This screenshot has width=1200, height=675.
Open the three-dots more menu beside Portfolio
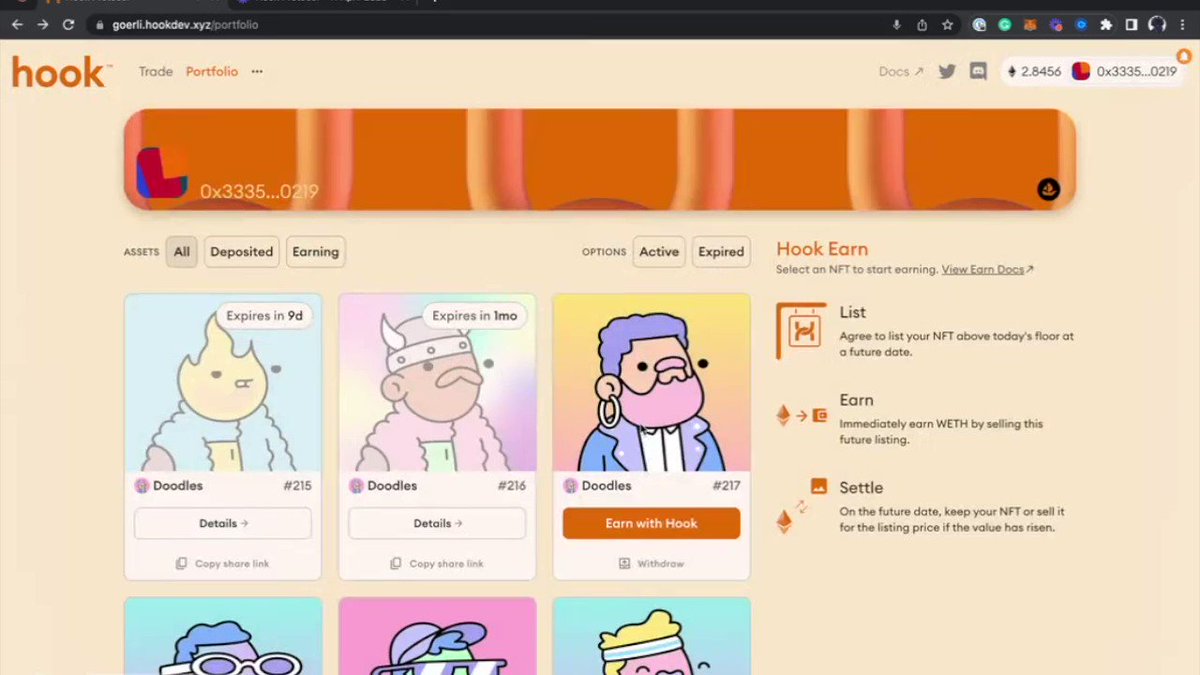tap(257, 71)
